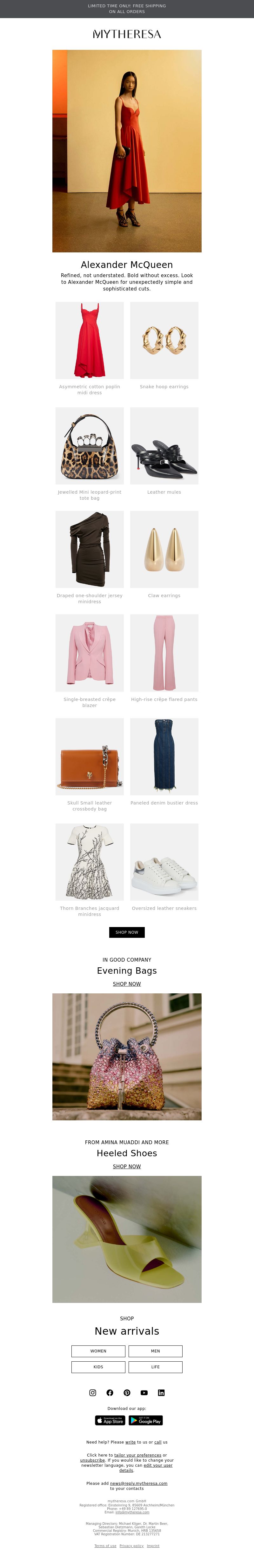Follow the Heeled Shoes SHOP NOW link
Image resolution: width=254 pixels, height=1568 pixels.
[x=127, y=1166]
